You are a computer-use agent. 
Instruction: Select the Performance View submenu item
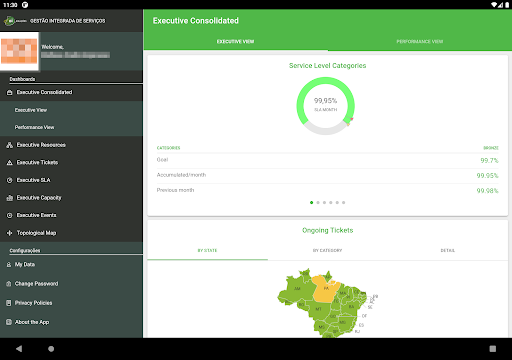[71, 127]
